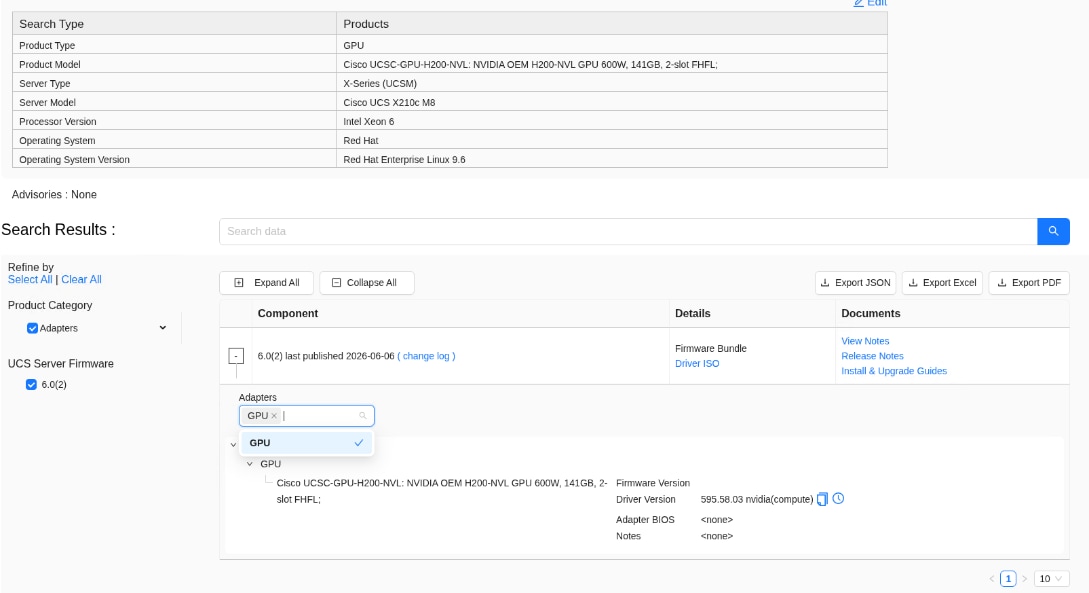Export results as PDF
This screenshot has width=1089, height=593.
click(1029, 283)
